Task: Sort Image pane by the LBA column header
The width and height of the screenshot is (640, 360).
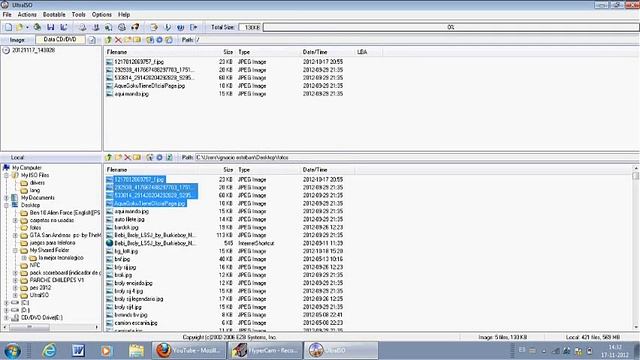Action: click(368, 52)
